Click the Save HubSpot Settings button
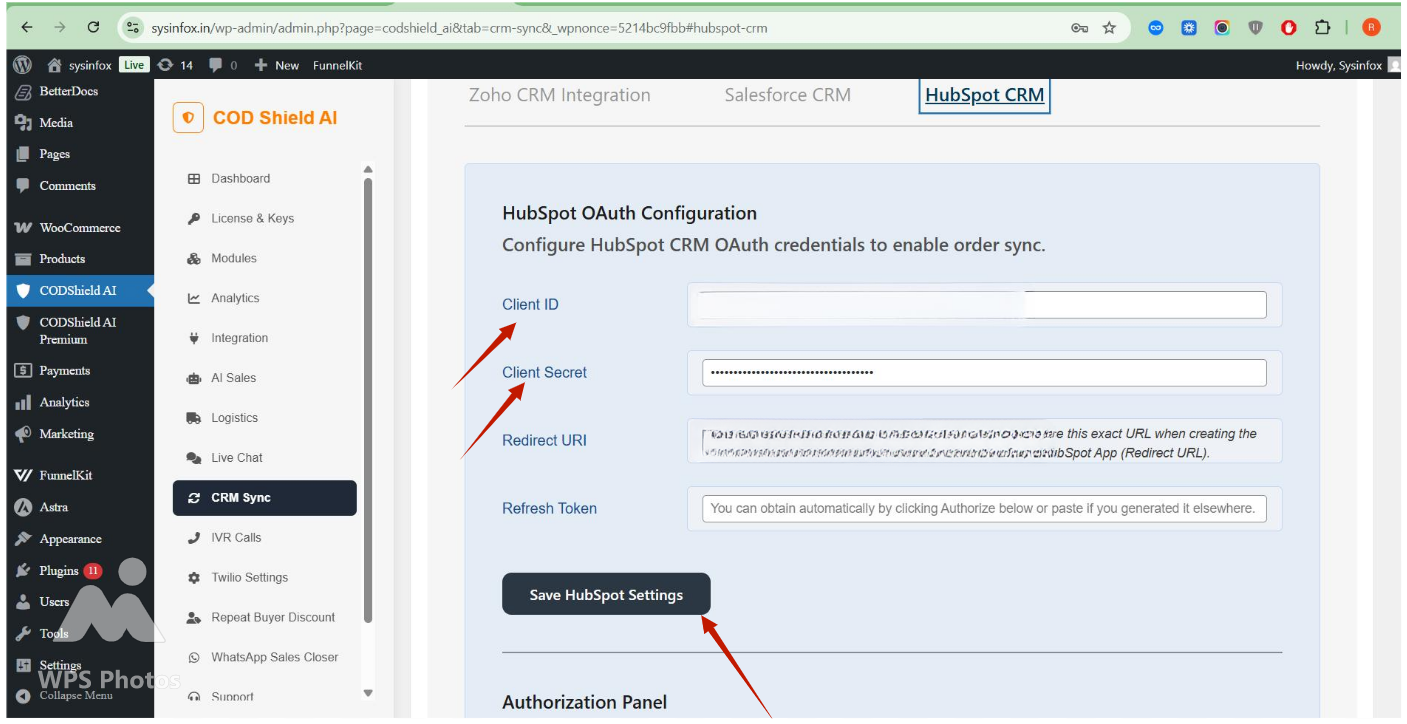Viewport: 1407px width, 724px height. tap(606, 595)
